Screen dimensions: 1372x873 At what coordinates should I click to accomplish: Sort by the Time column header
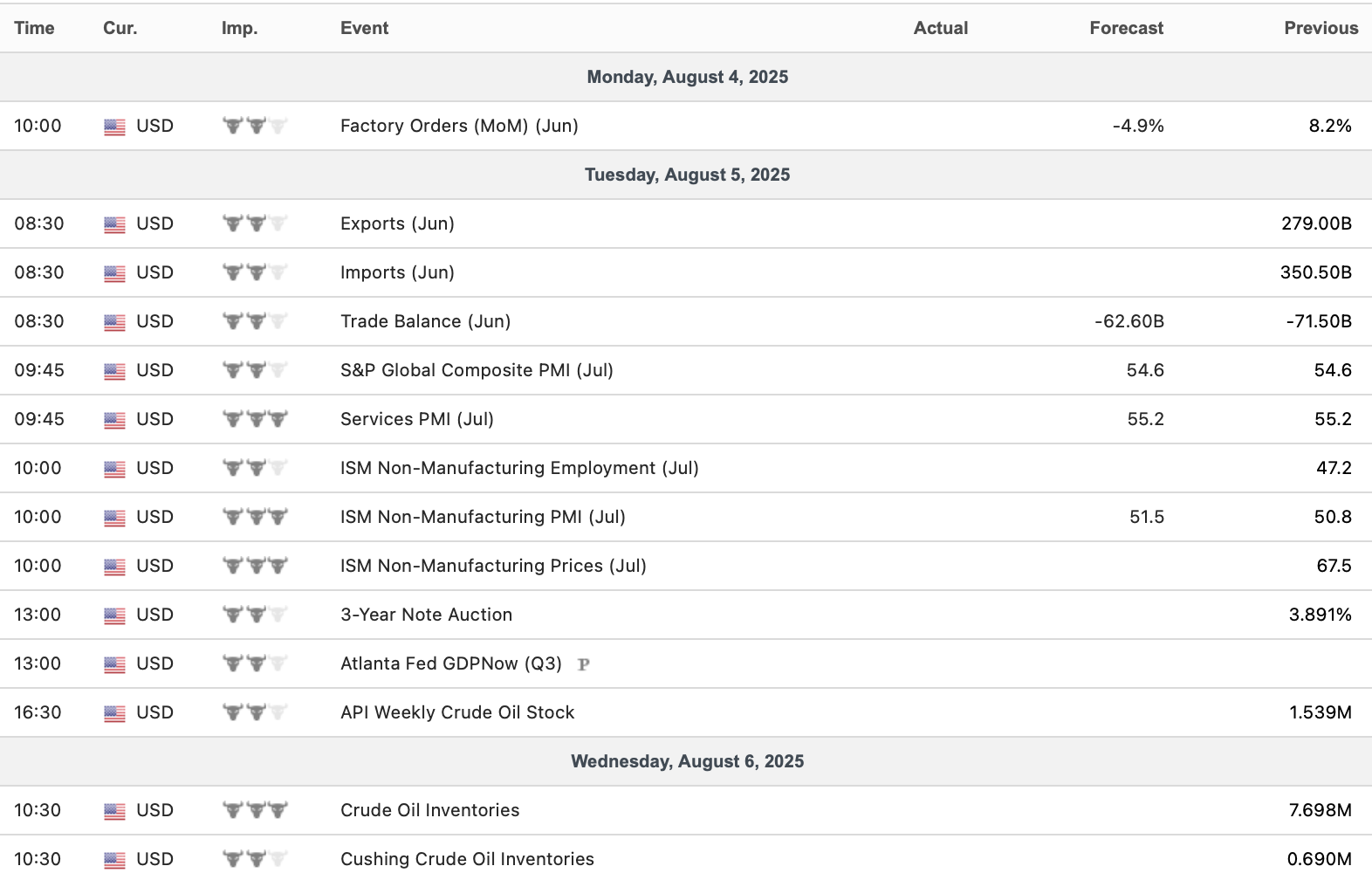coord(34,28)
